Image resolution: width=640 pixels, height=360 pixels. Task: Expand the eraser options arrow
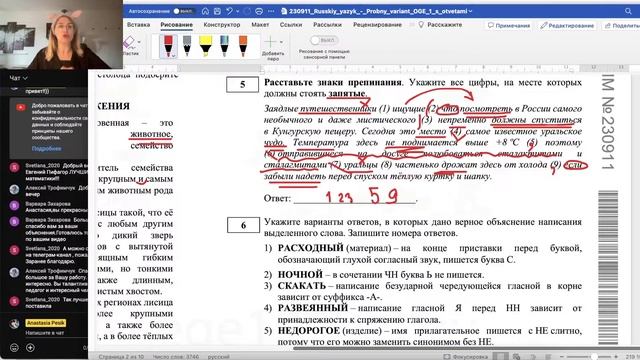[139, 42]
